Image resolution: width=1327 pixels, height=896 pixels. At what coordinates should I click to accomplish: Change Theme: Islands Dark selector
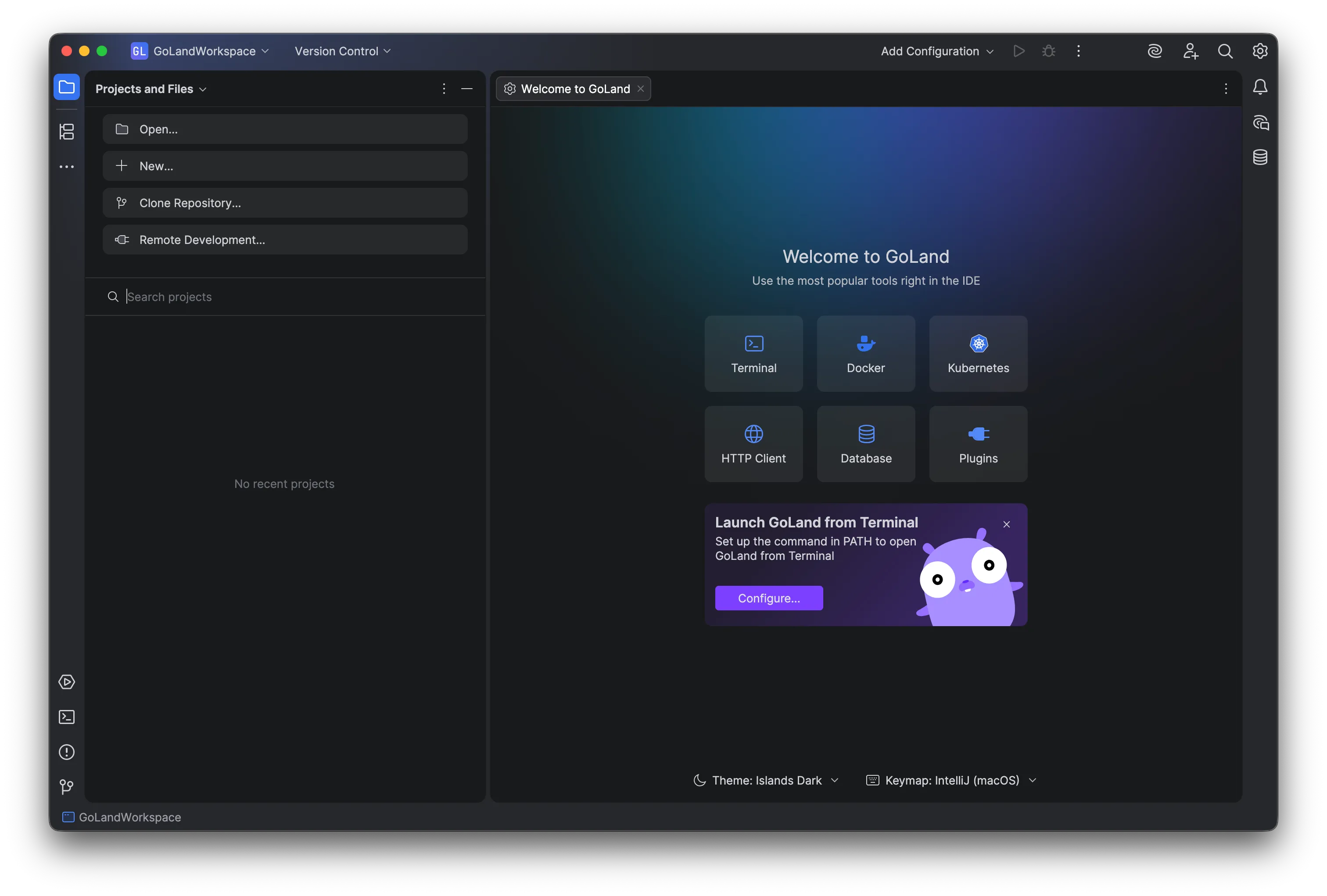pos(766,780)
